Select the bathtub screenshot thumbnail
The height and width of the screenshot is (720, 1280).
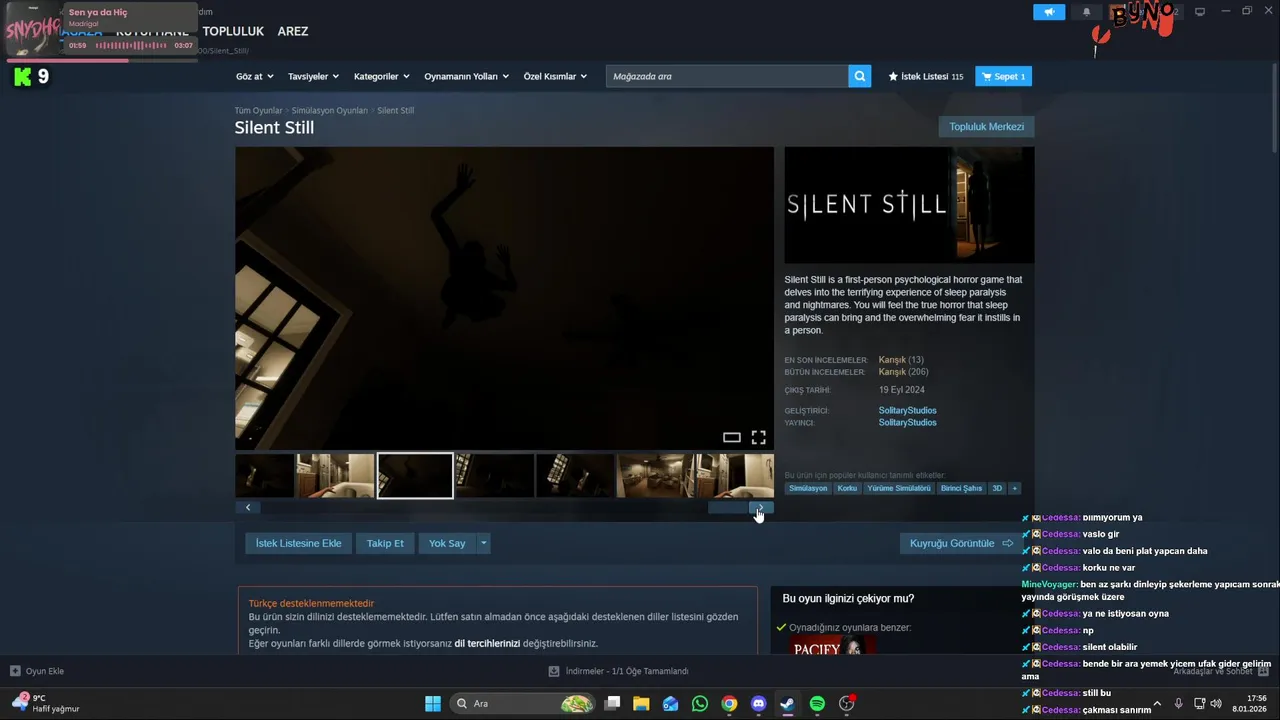(336, 476)
